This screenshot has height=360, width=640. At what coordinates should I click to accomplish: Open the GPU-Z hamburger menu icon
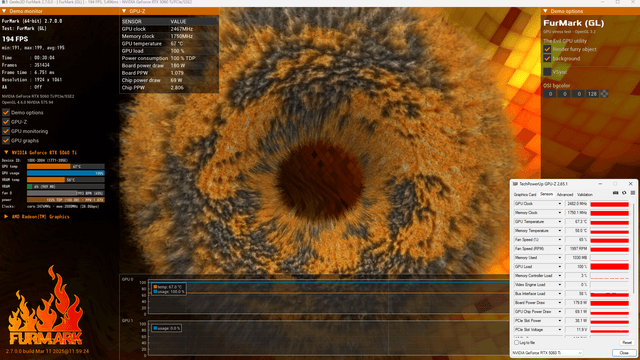pos(633,193)
